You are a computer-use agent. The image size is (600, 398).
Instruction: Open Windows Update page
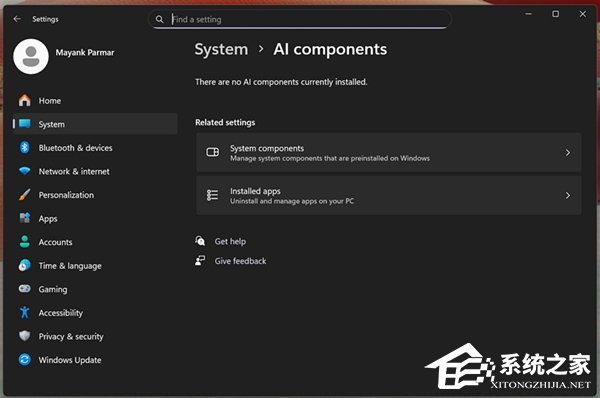pyautogui.click(x=95, y=360)
